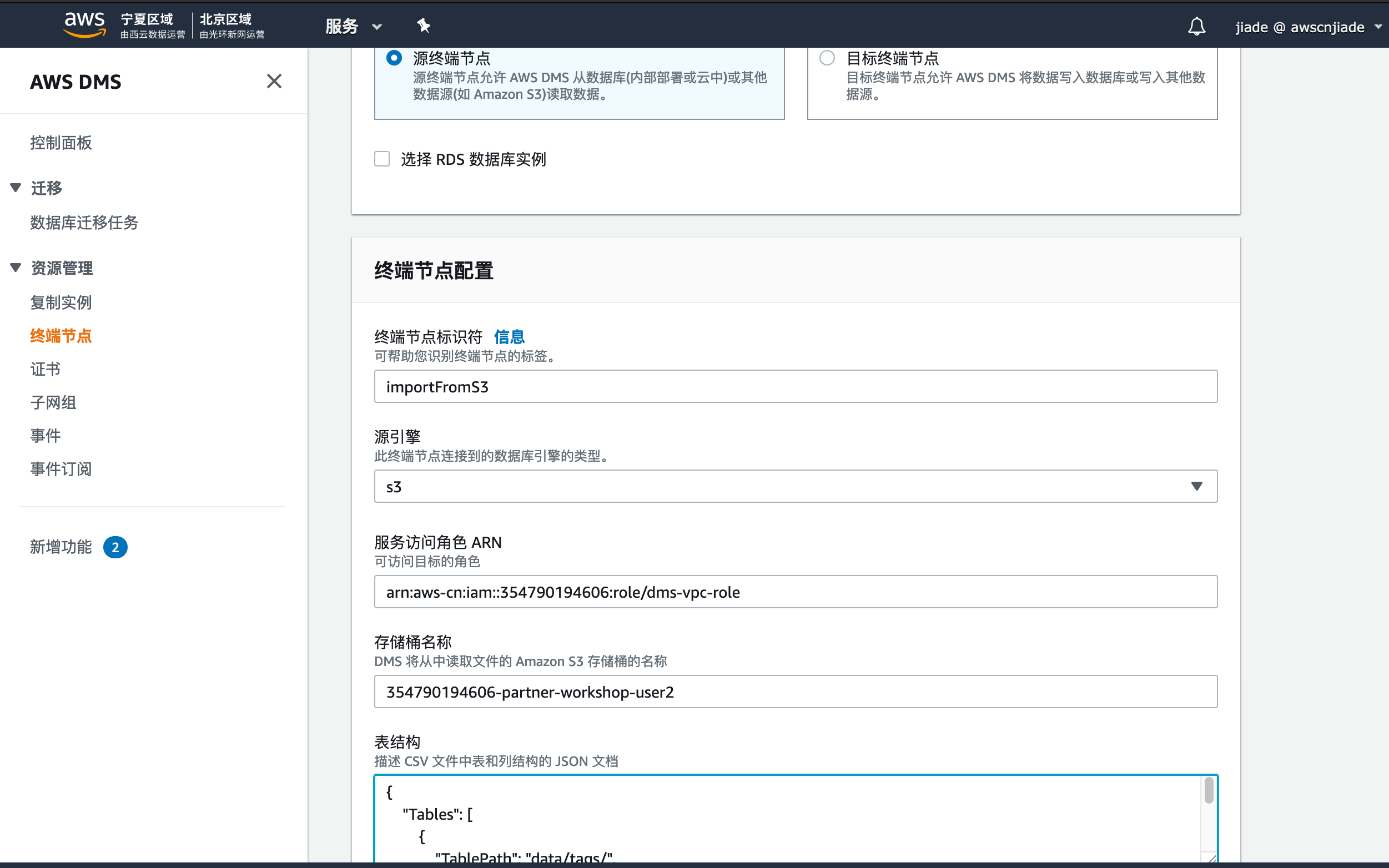
Task: Open the source engine s3 dropdown
Action: click(796, 486)
